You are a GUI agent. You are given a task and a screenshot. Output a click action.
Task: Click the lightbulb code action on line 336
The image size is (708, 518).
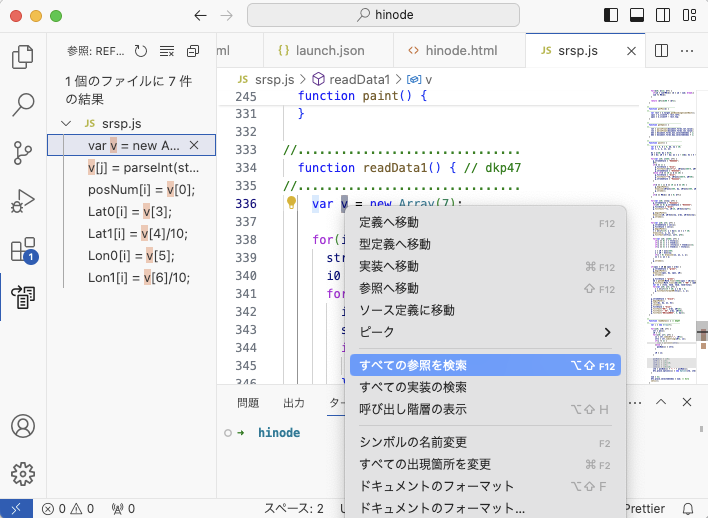291,202
